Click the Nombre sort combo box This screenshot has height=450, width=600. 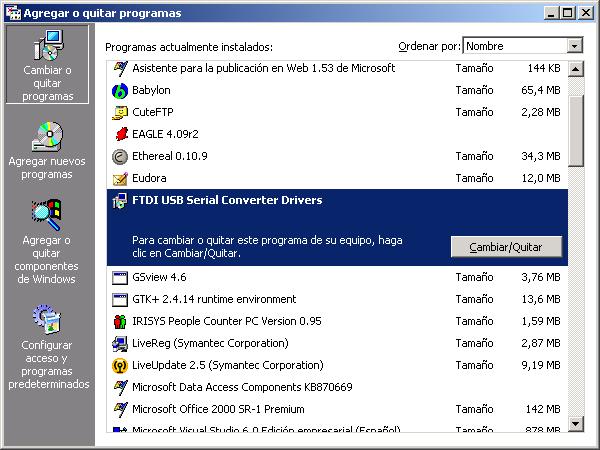514,46
